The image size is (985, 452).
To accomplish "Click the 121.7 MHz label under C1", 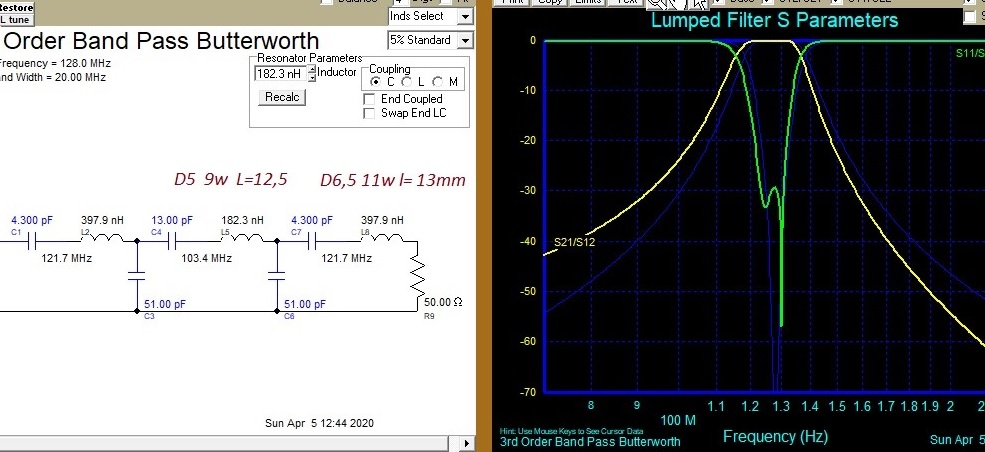I will coord(67,258).
